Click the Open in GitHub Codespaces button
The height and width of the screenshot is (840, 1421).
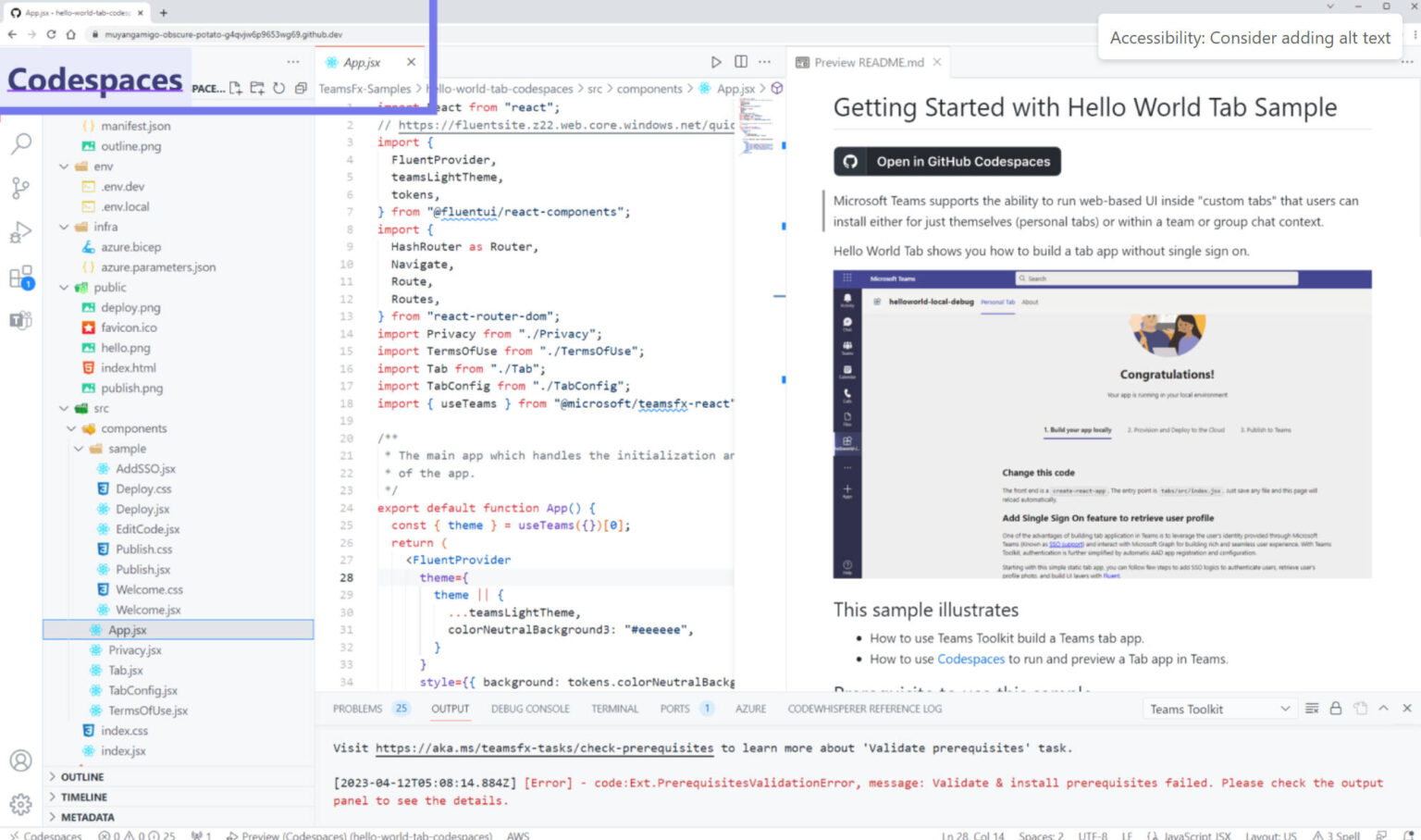pos(945,161)
